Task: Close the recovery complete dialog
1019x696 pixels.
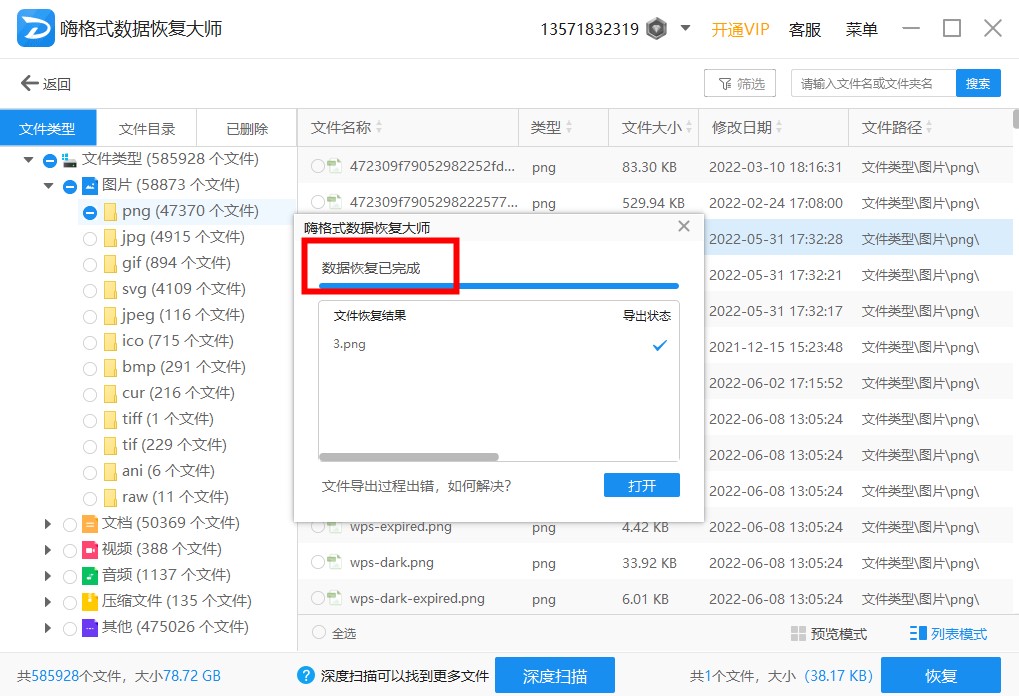Action: tap(684, 226)
